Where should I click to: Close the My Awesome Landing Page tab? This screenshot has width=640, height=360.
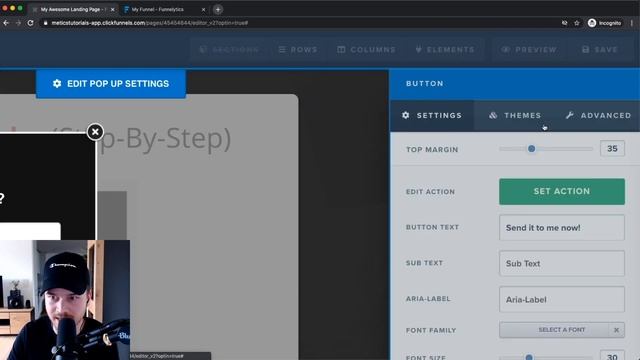click(113, 9)
